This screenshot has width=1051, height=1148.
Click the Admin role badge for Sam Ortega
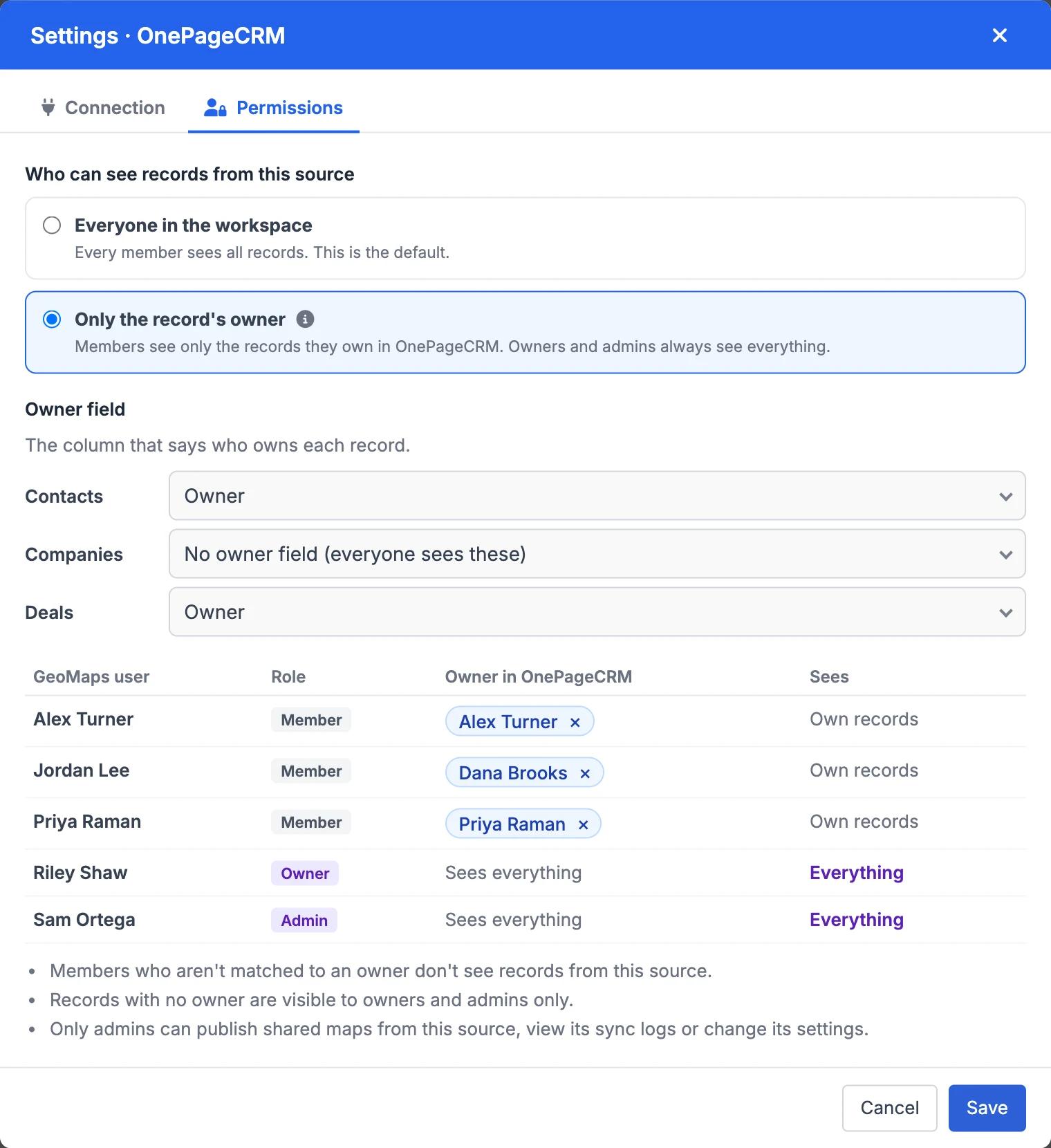[304, 920]
